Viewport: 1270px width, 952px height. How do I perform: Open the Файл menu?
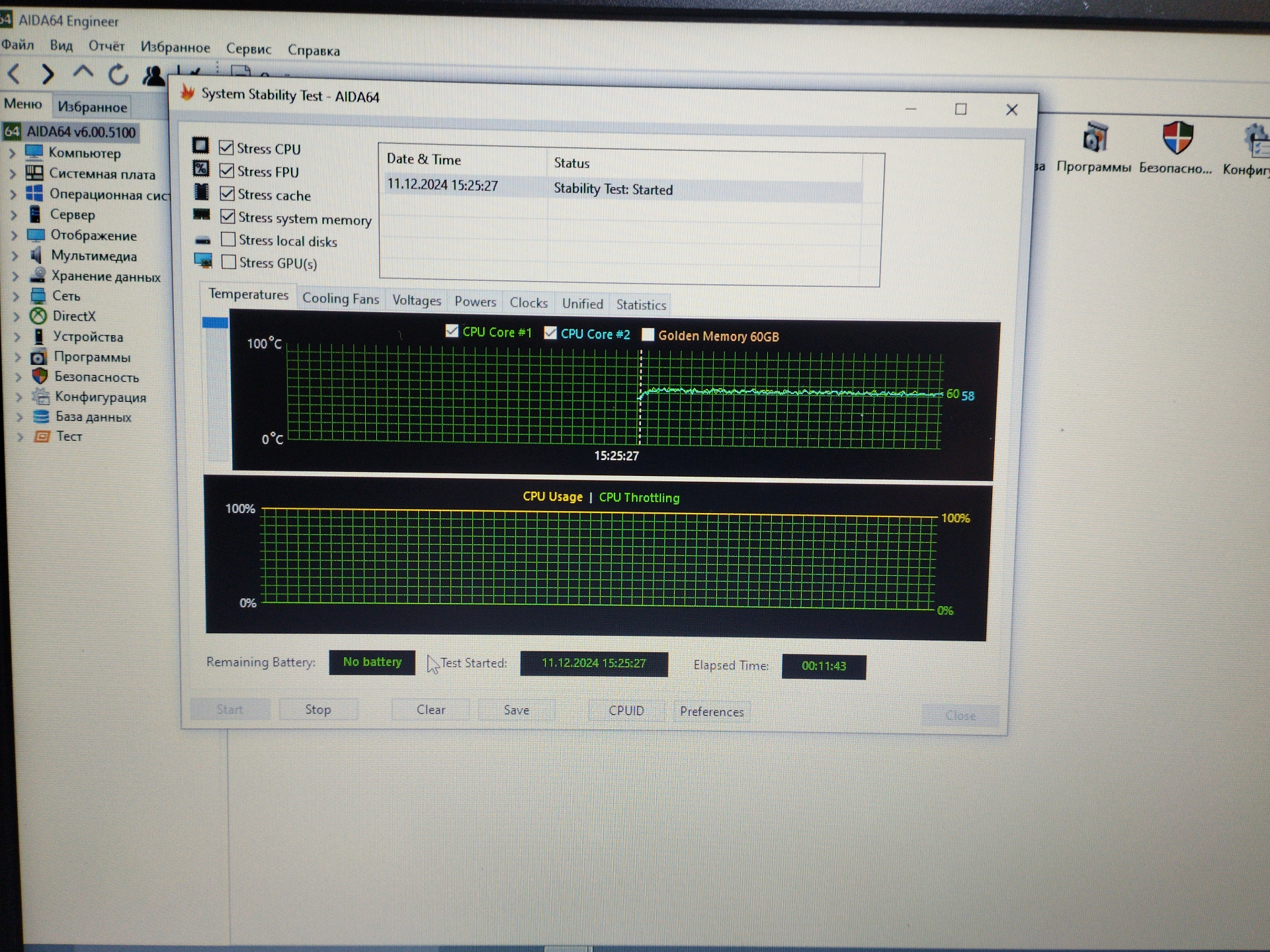[x=18, y=44]
